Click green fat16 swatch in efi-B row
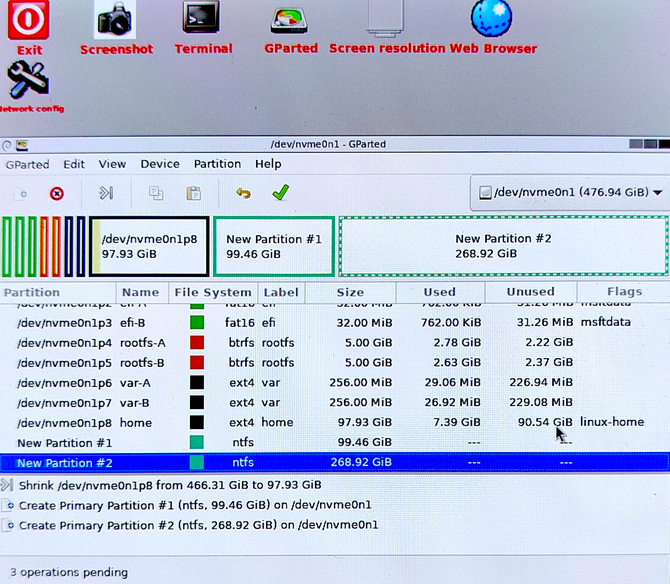 click(197, 323)
